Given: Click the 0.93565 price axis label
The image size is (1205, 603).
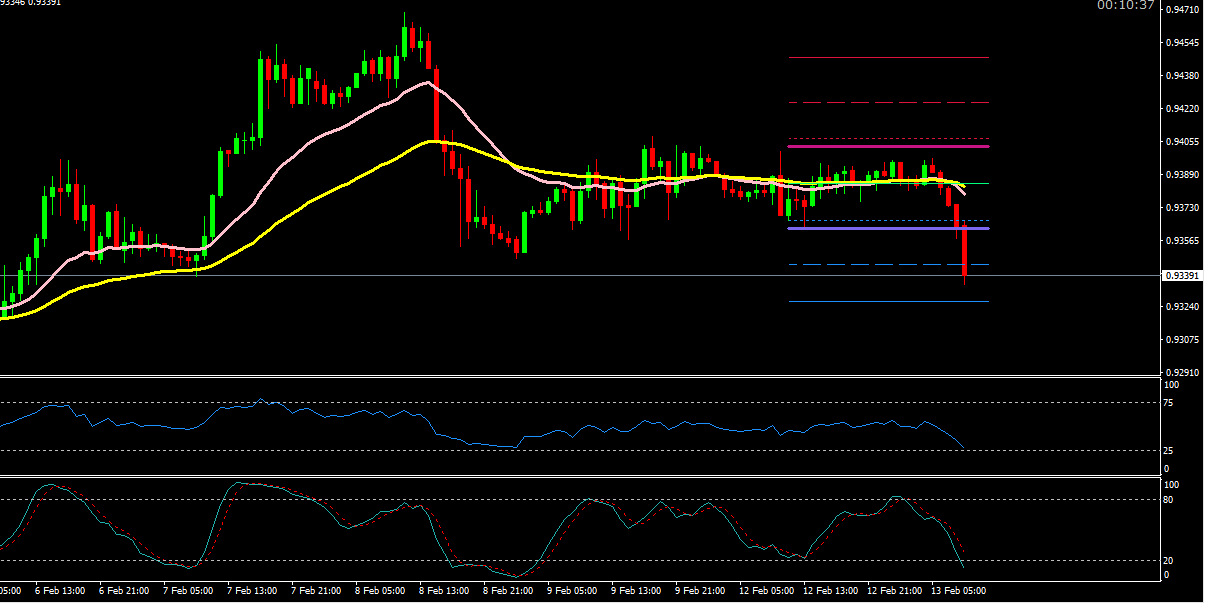Looking at the screenshot, I should (x=1185, y=241).
